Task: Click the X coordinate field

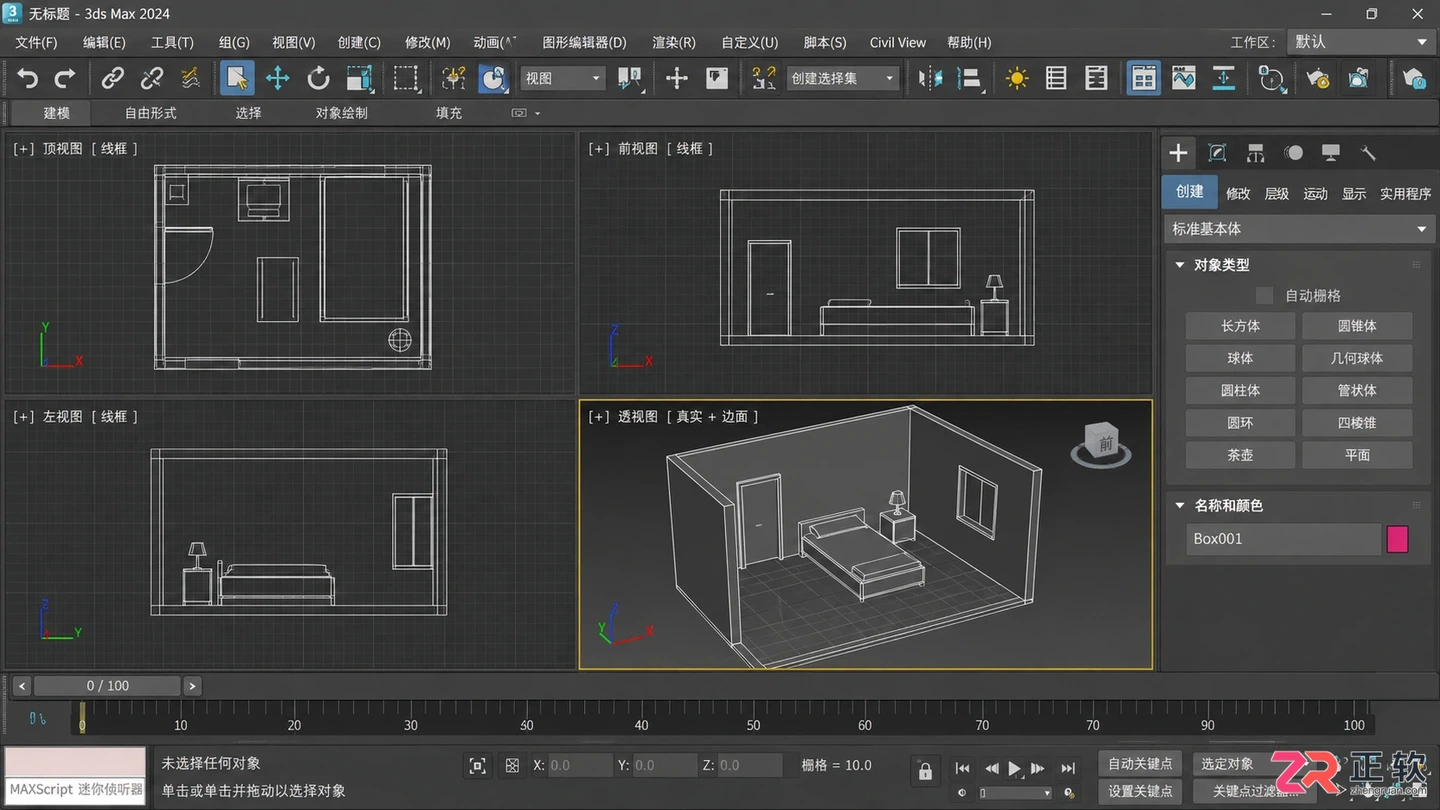Action: tap(578, 765)
